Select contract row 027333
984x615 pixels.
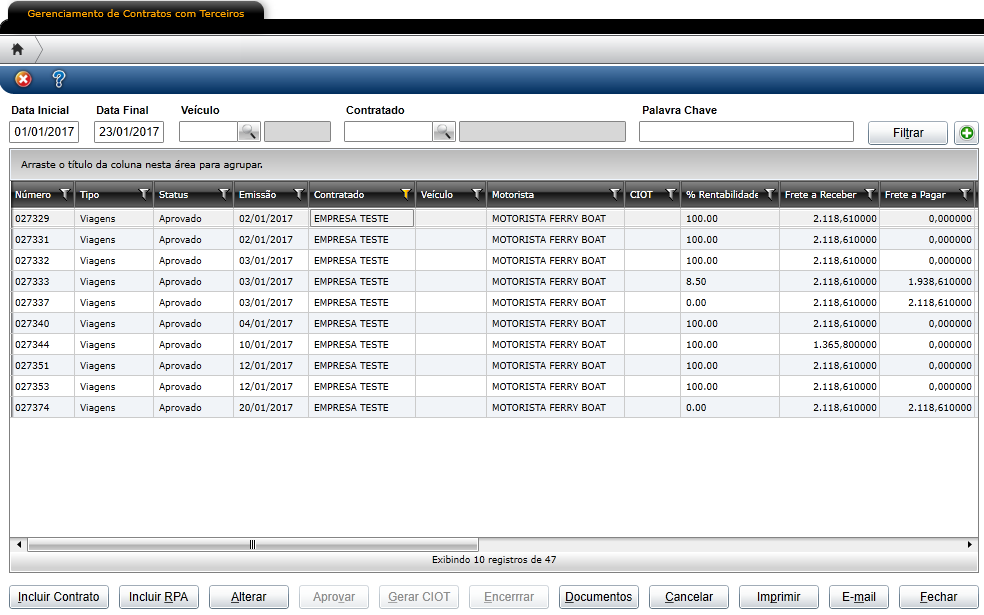point(493,282)
